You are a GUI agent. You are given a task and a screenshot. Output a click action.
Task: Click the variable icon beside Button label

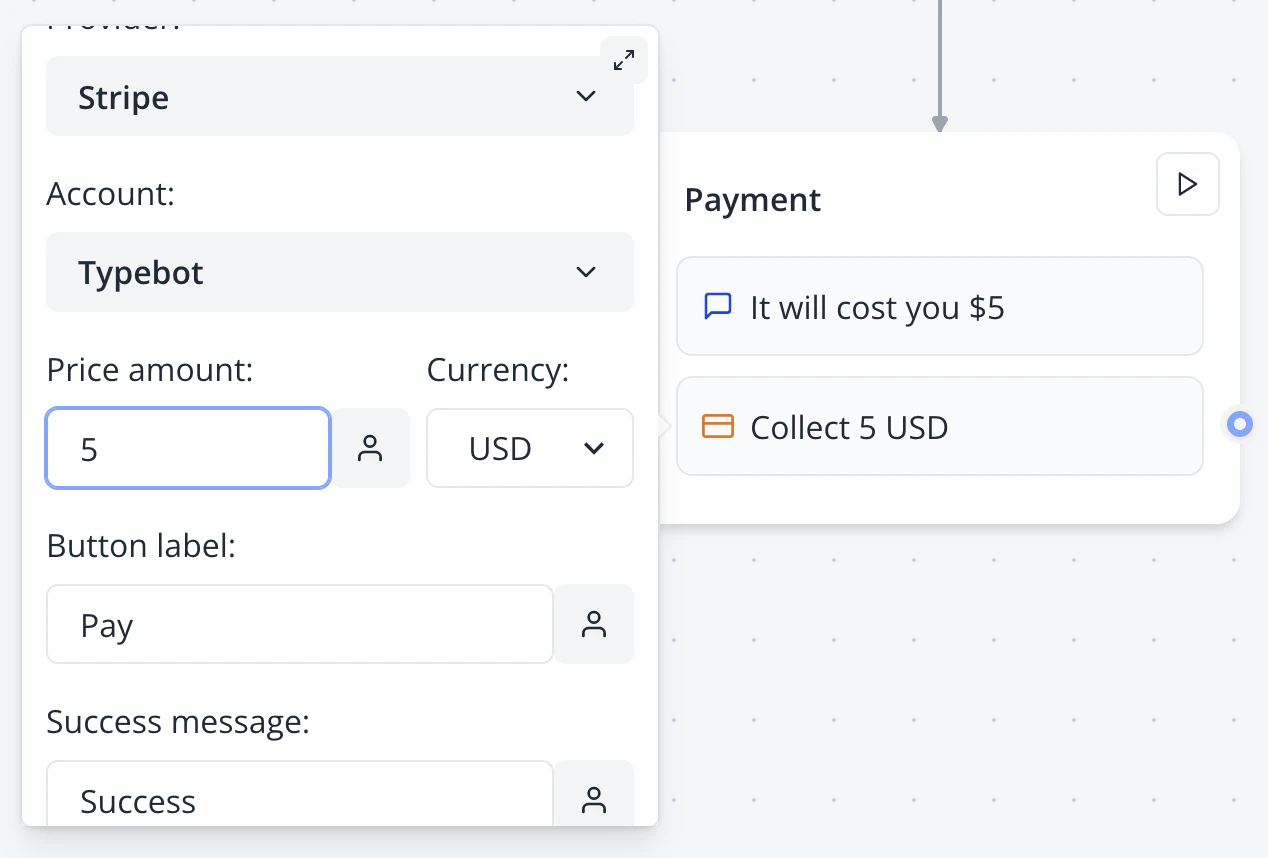point(595,624)
